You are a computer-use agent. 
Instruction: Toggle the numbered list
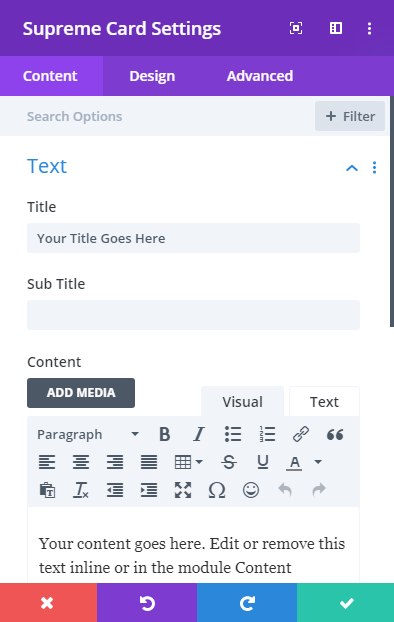[x=267, y=434]
